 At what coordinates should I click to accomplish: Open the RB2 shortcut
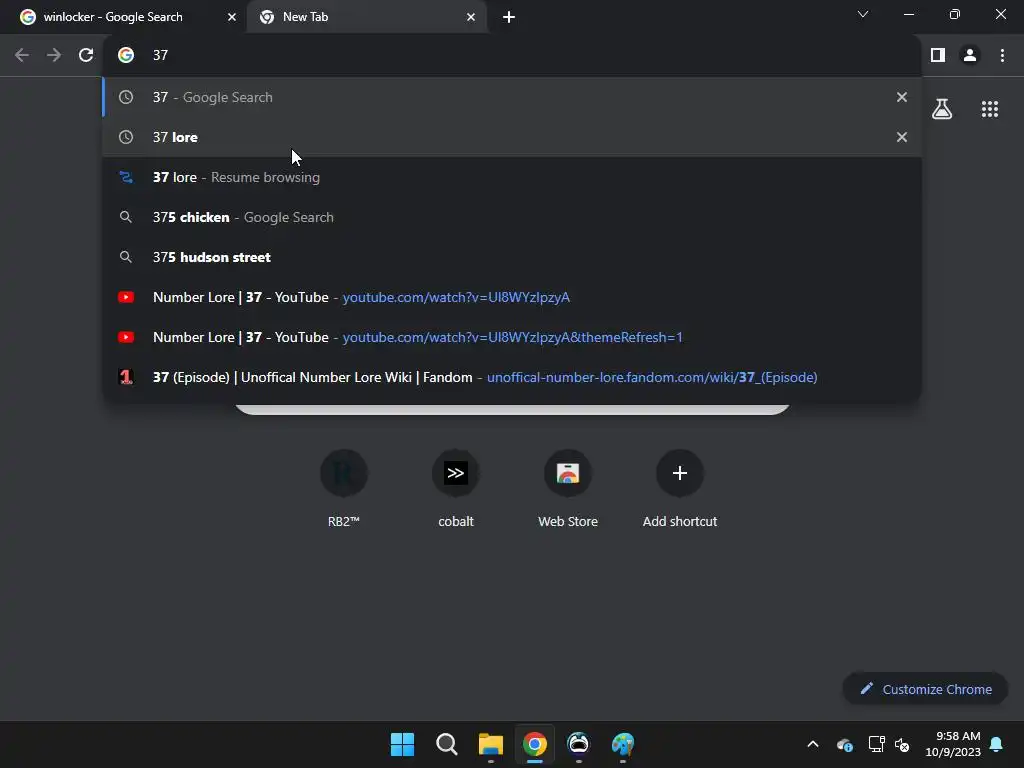point(344,488)
